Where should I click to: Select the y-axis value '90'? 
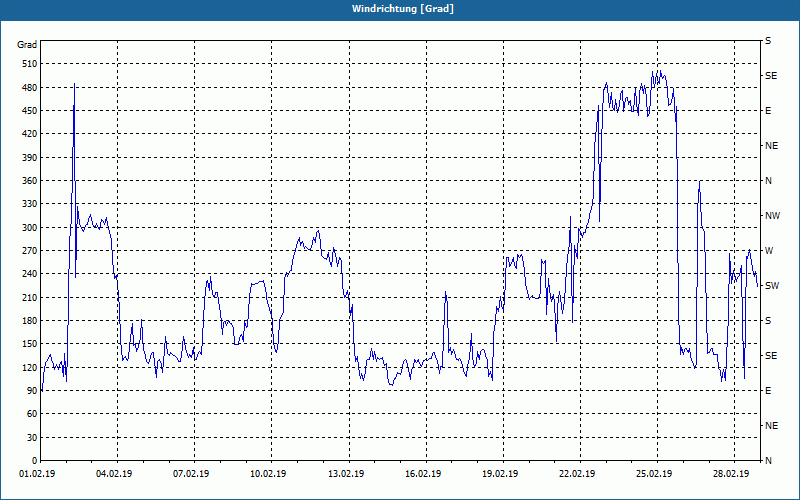point(32,391)
